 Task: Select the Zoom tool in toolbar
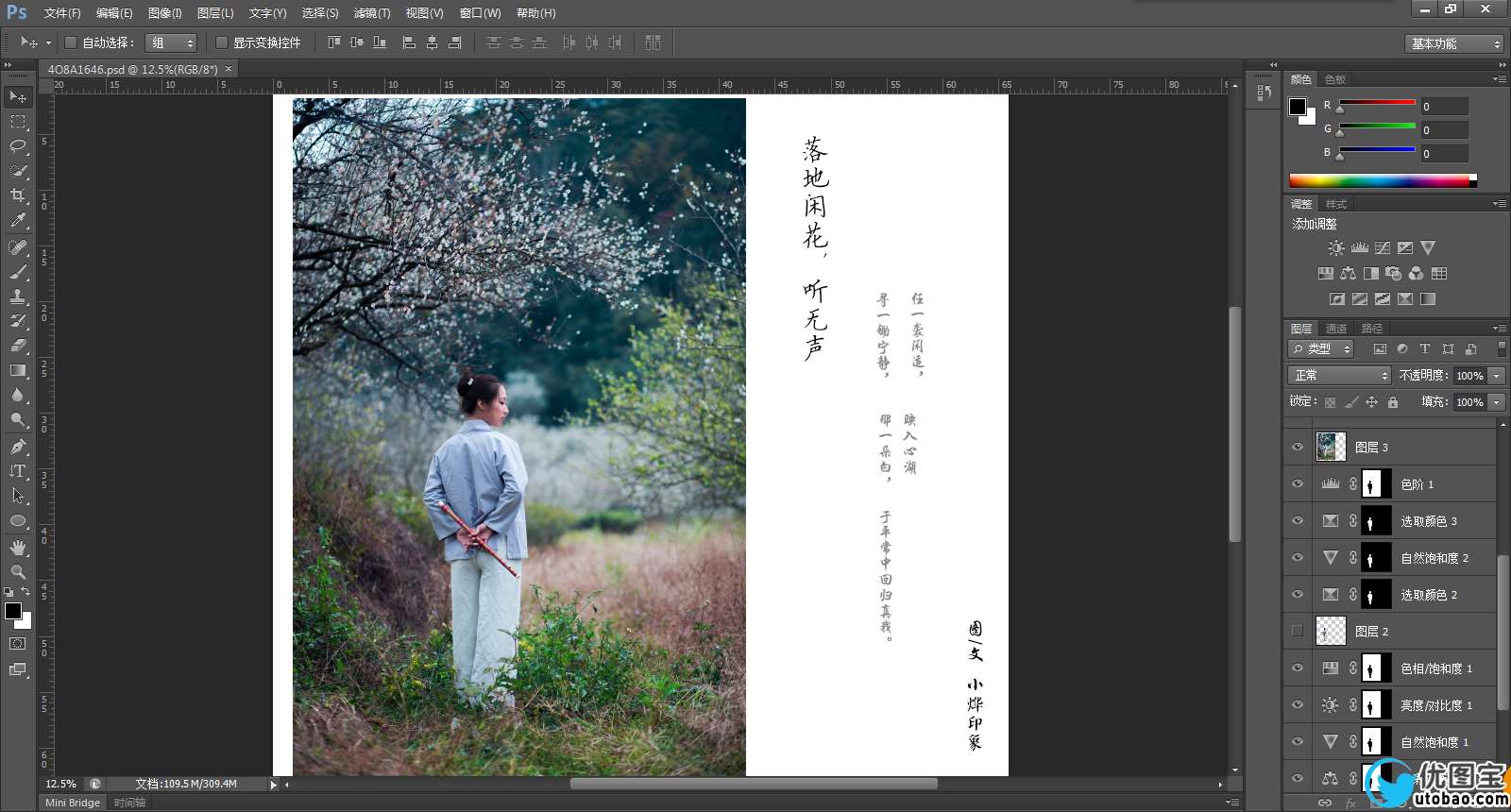click(x=18, y=572)
